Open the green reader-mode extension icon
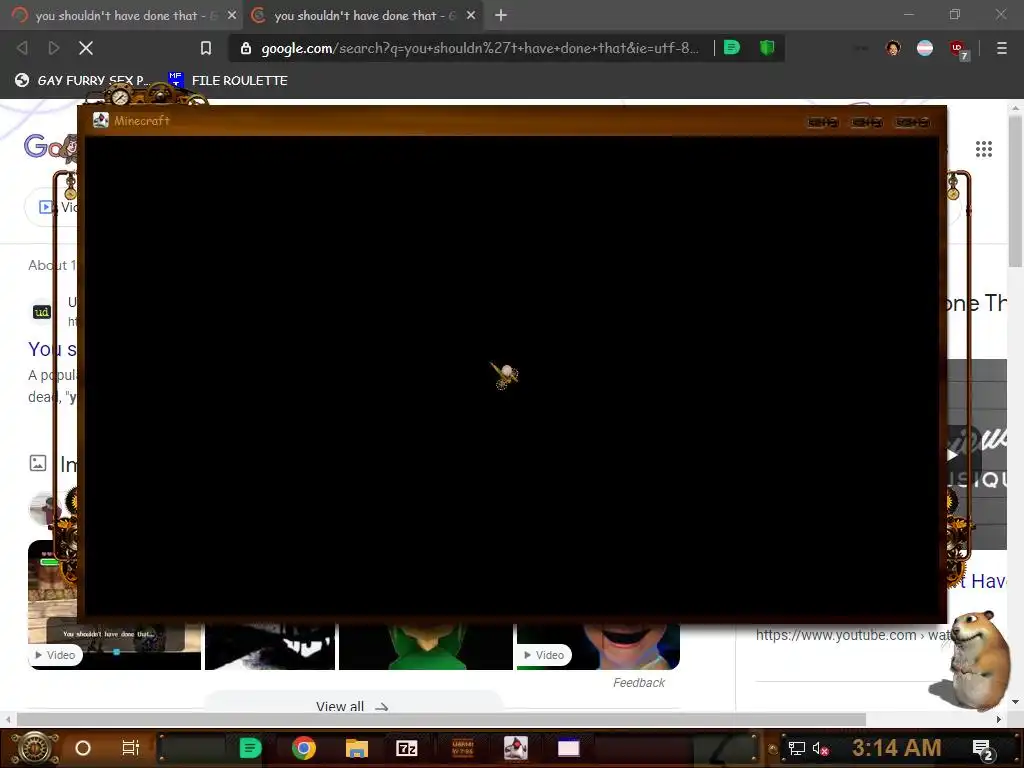Image resolution: width=1024 pixels, height=768 pixels. tap(732, 48)
